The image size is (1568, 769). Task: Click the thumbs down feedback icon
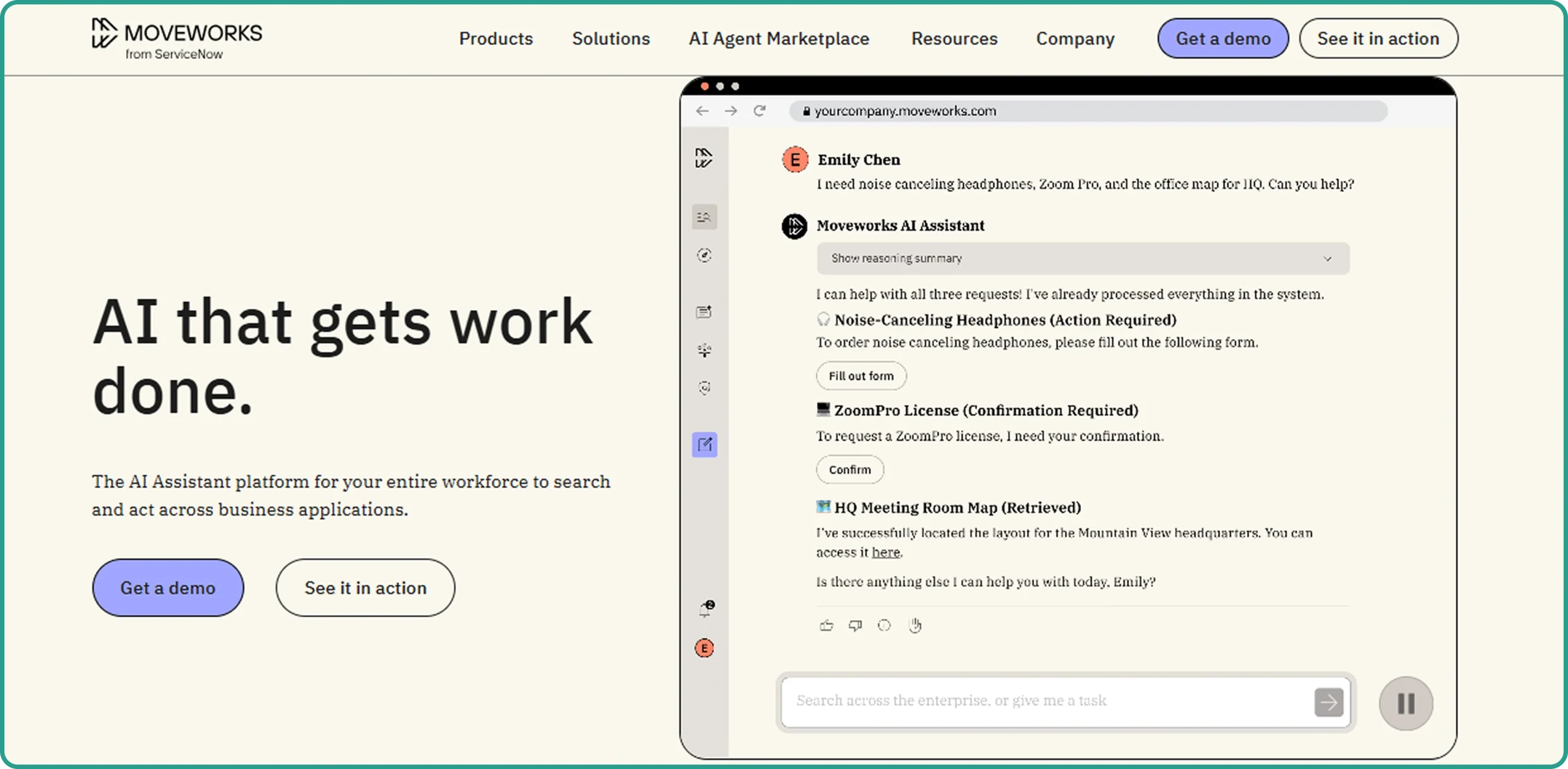855,625
